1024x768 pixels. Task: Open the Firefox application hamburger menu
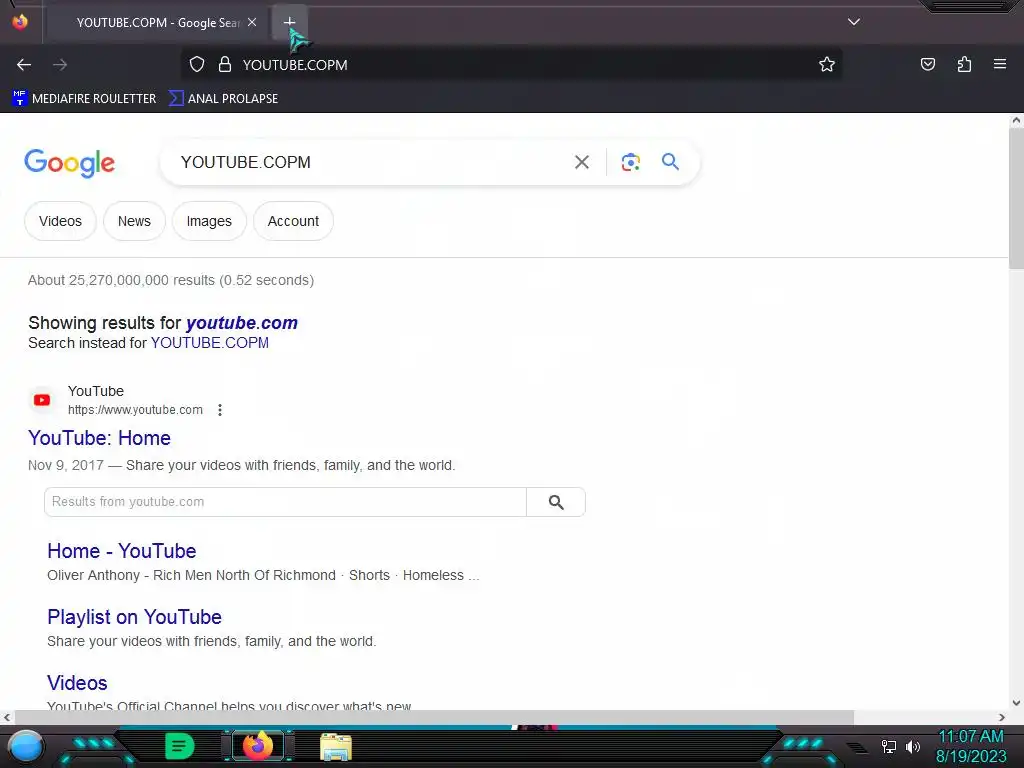[x=1000, y=65]
